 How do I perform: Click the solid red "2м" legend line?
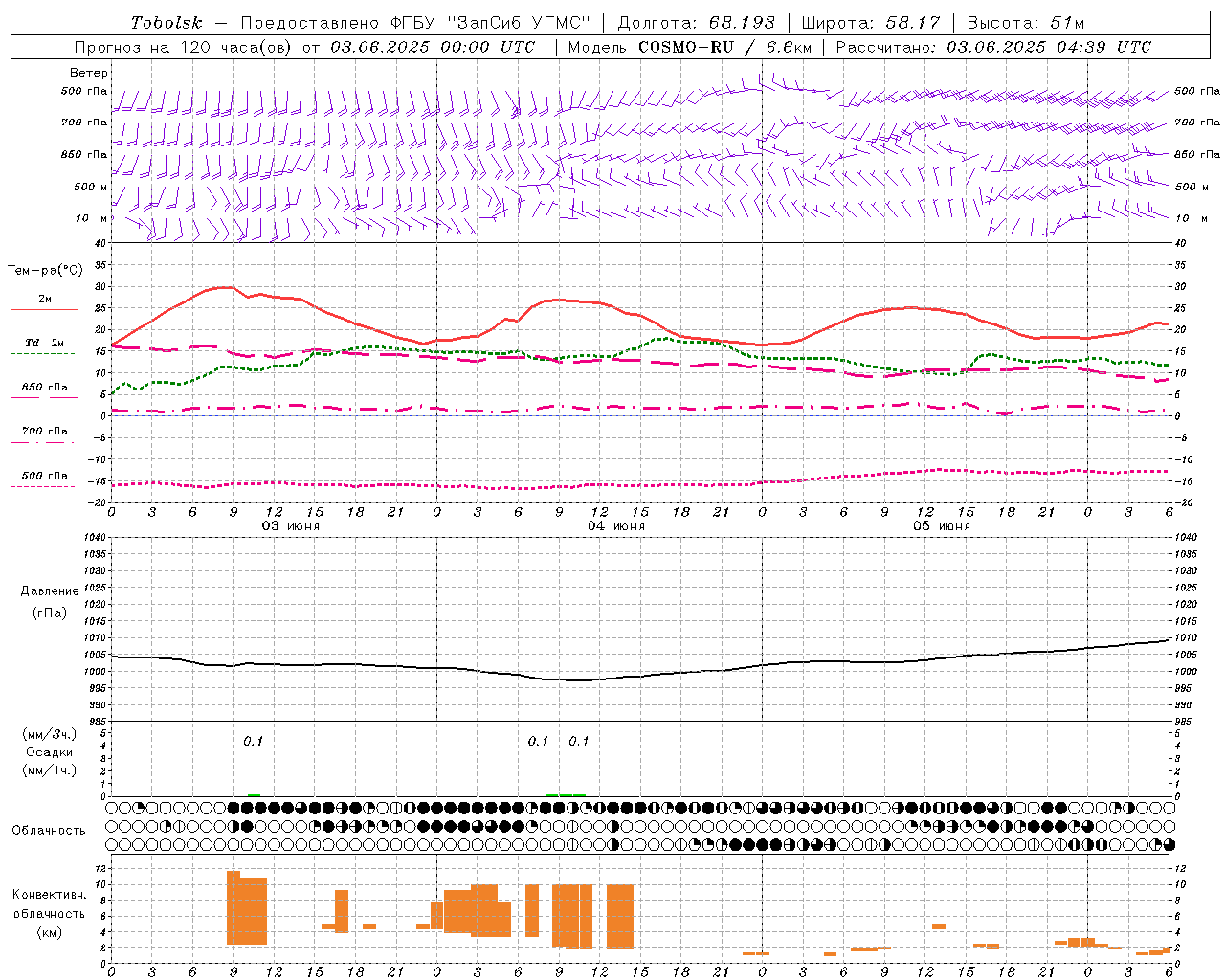[x=44, y=310]
